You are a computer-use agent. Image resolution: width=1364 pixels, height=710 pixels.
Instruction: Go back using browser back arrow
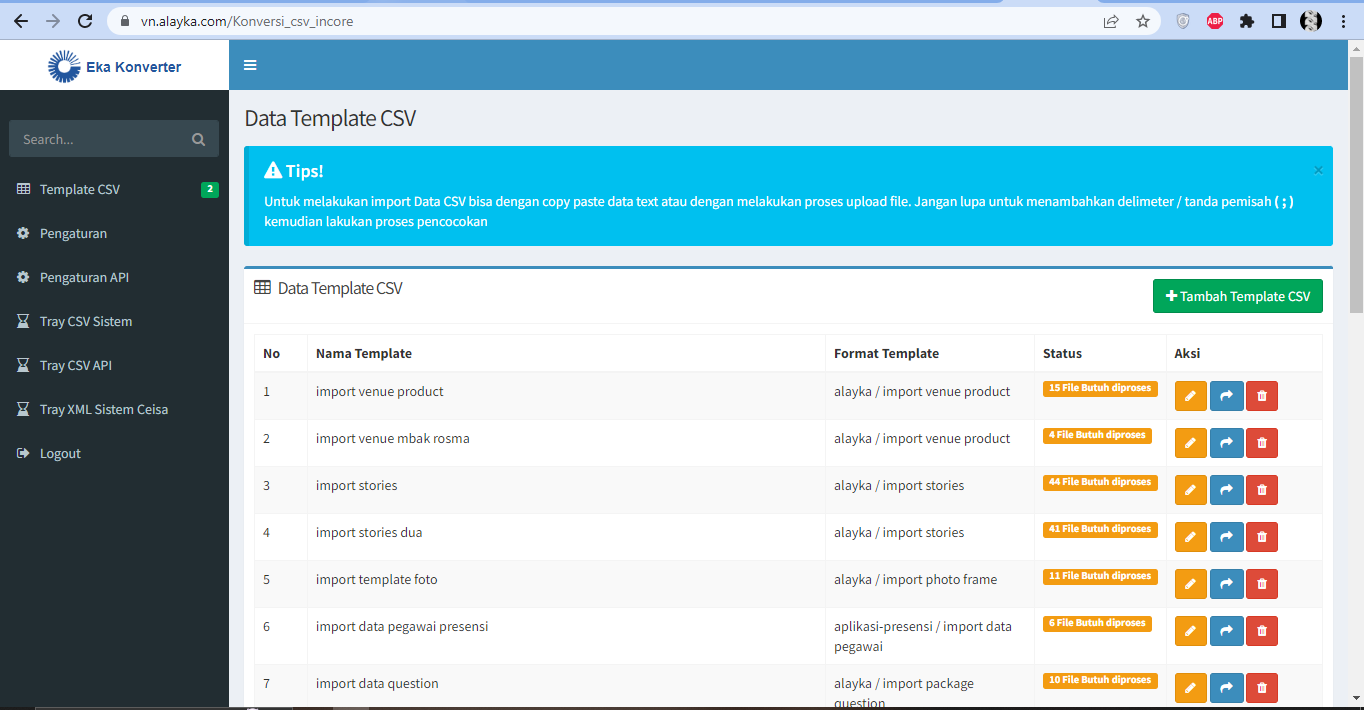(20, 21)
